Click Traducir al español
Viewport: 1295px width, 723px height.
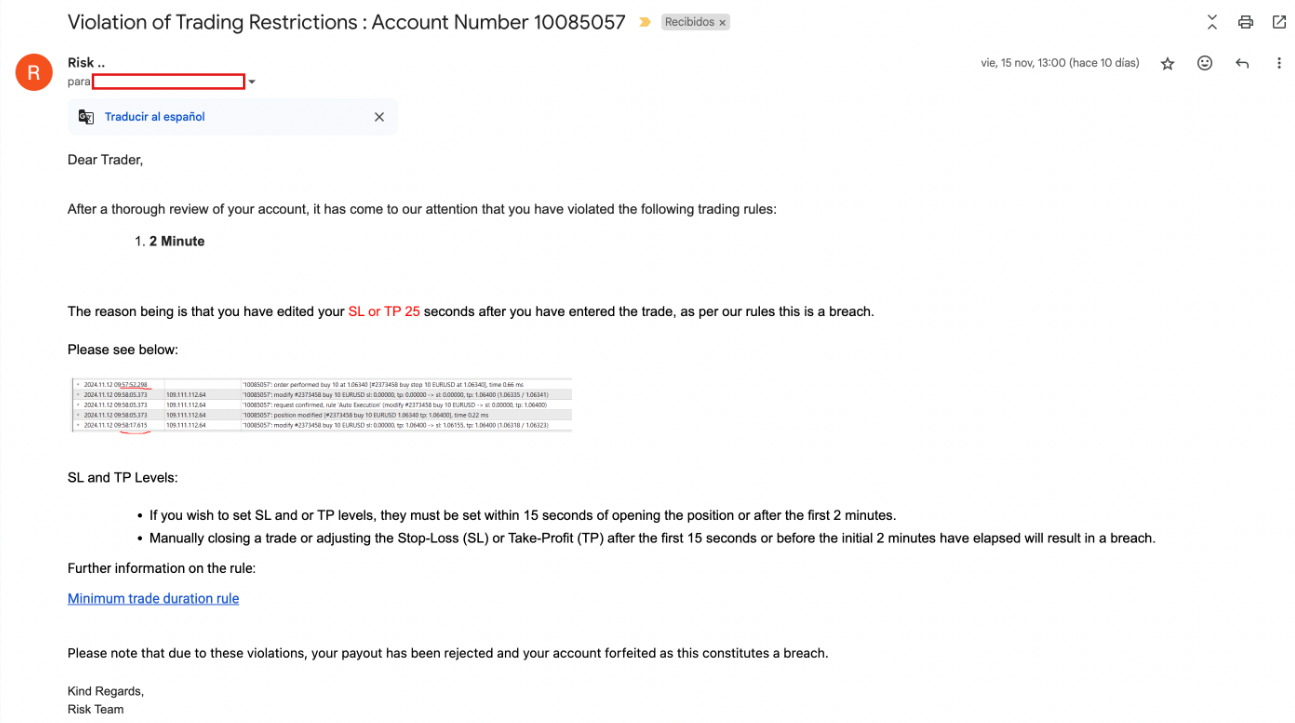coord(155,117)
